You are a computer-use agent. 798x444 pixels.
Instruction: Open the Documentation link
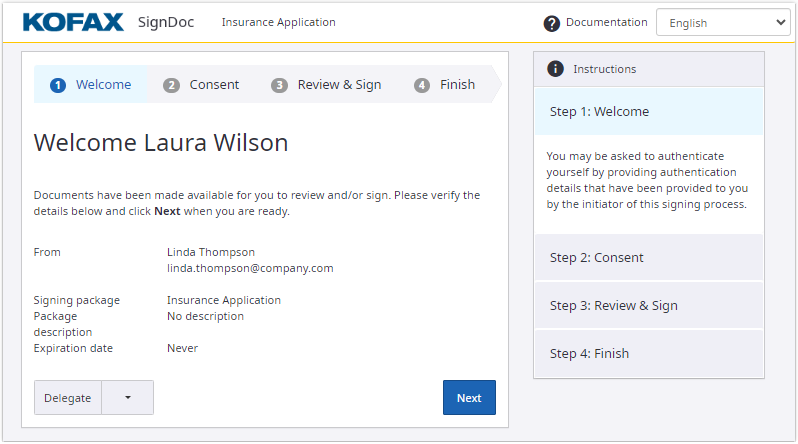(606, 23)
